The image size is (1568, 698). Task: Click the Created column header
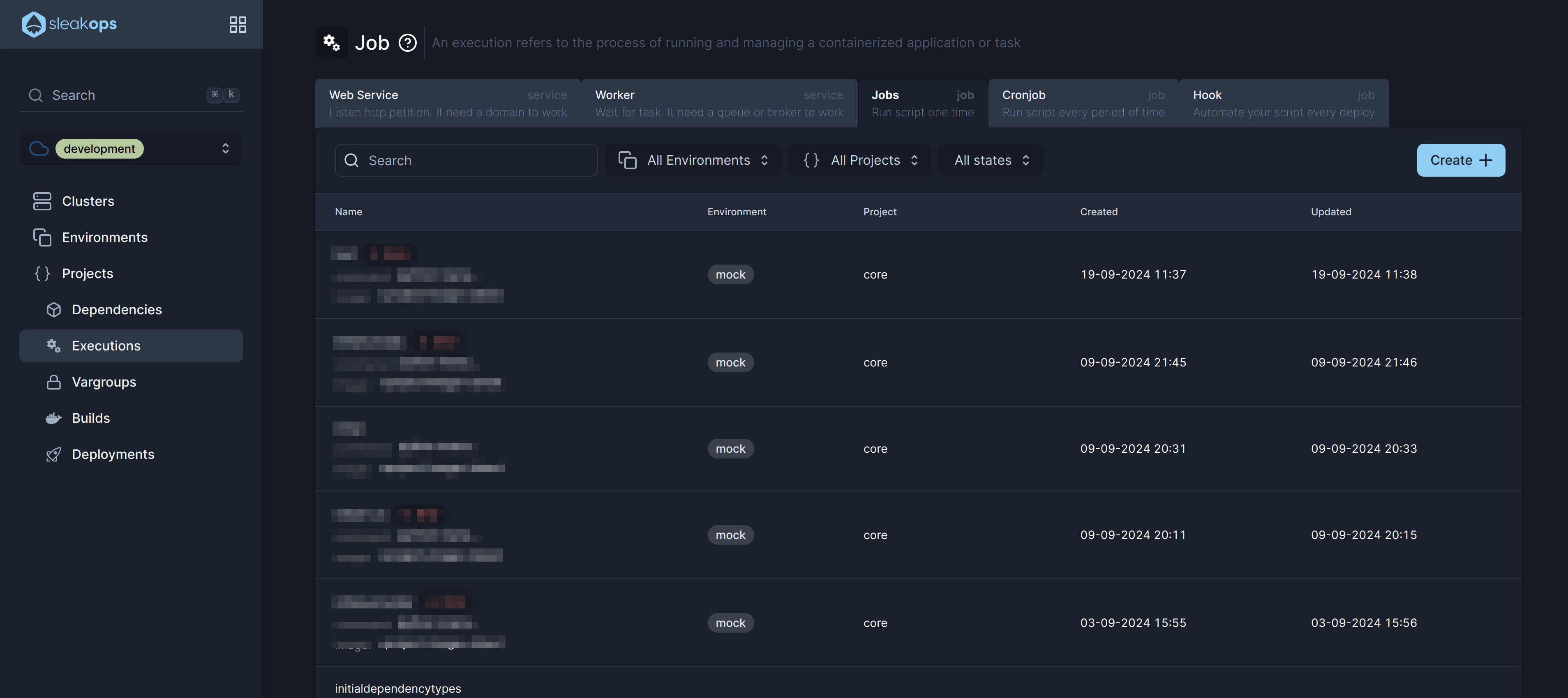[1099, 212]
